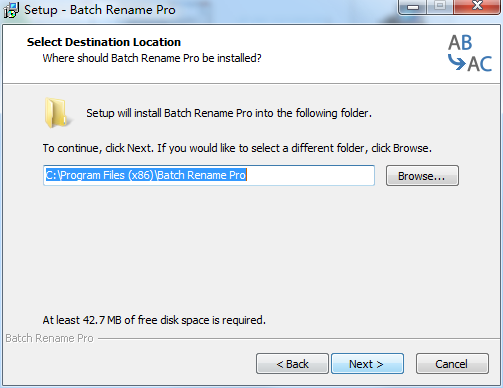Click the blue curved arrow in the logo
The height and width of the screenshot is (388, 503).
[456, 62]
